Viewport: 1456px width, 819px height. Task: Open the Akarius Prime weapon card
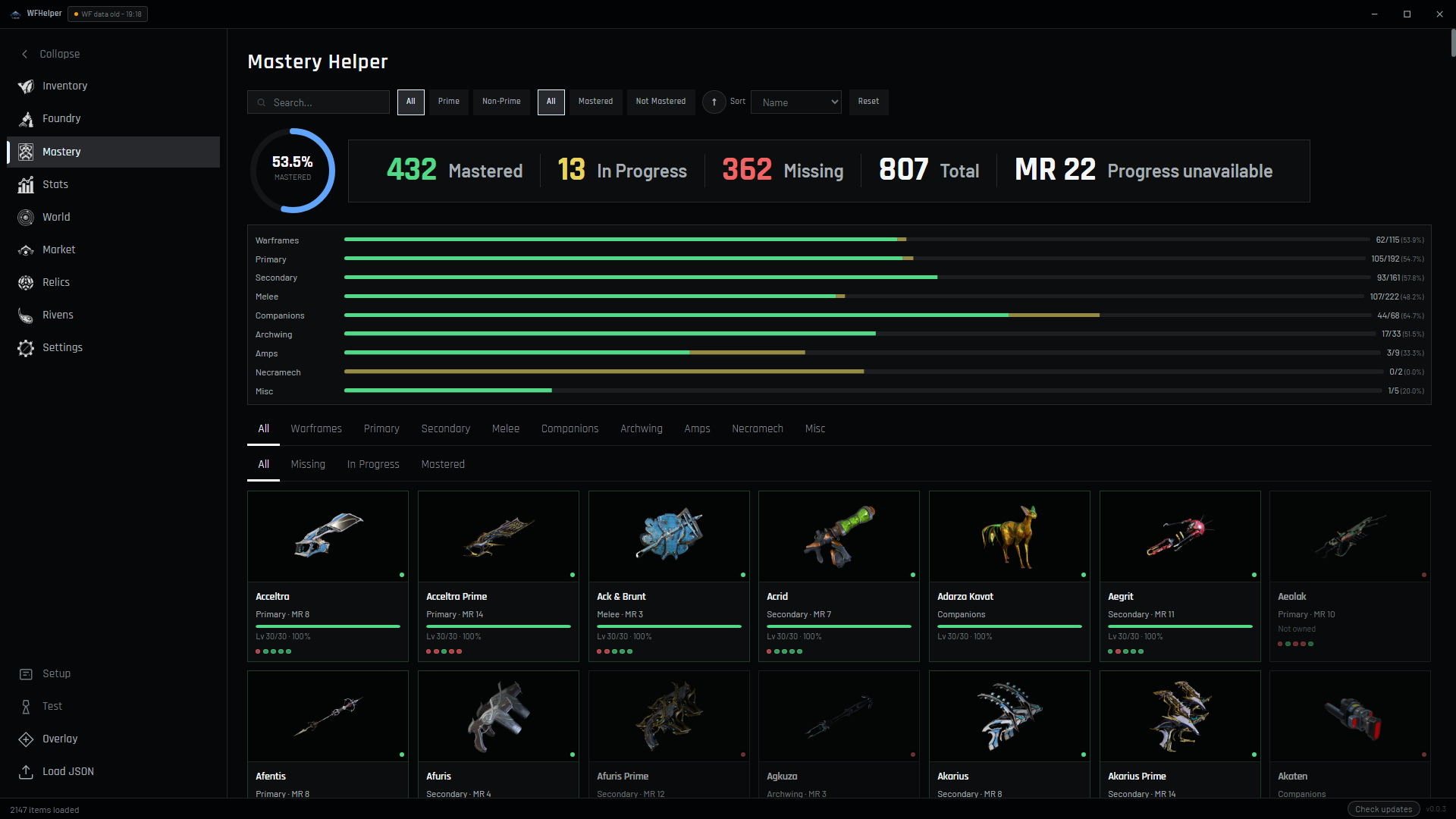tap(1180, 734)
